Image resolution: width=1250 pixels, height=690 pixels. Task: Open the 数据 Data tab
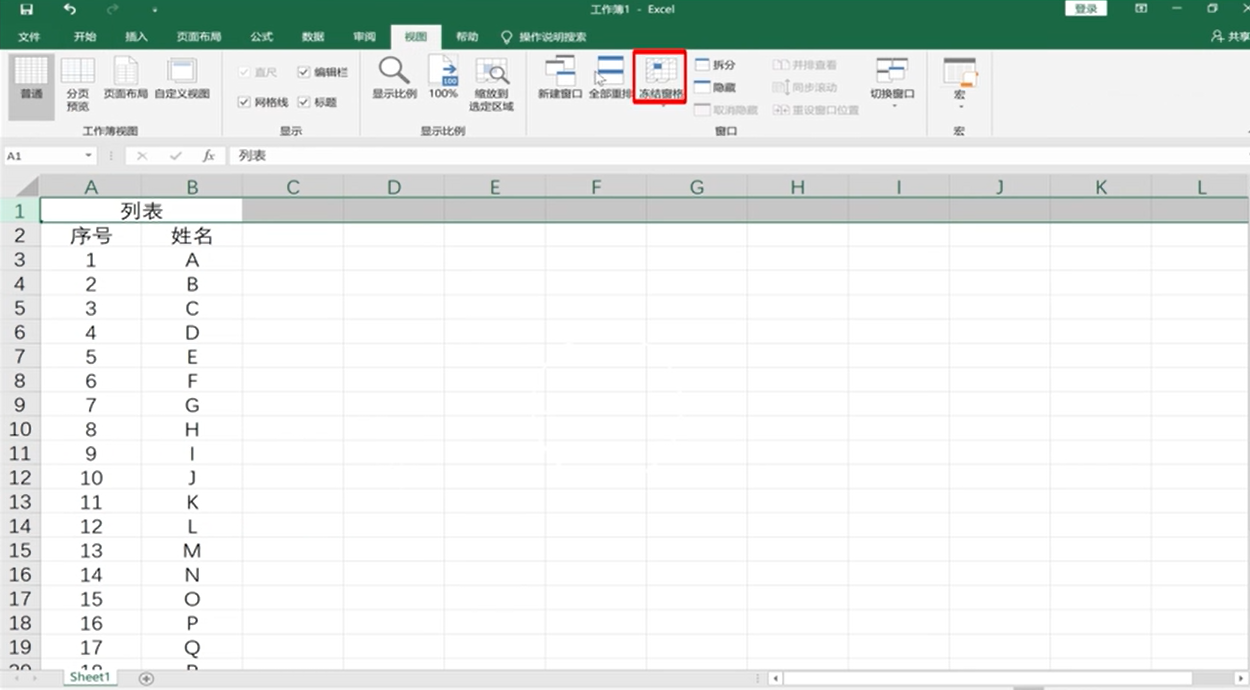click(313, 37)
